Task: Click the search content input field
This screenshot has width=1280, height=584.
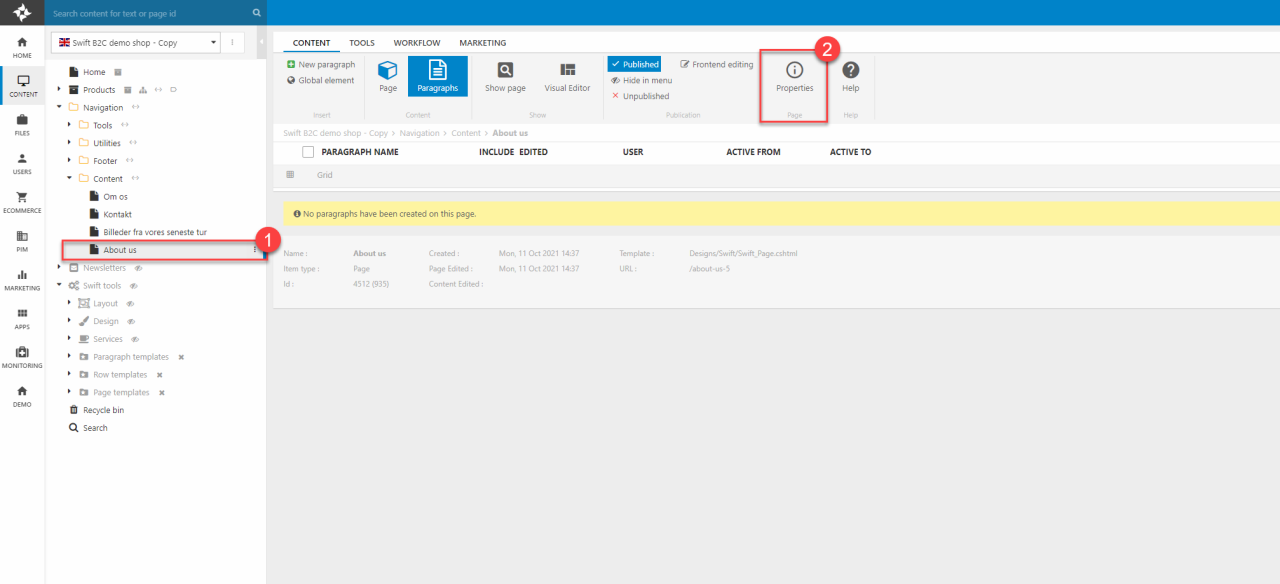Action: [x=150, y=13]
